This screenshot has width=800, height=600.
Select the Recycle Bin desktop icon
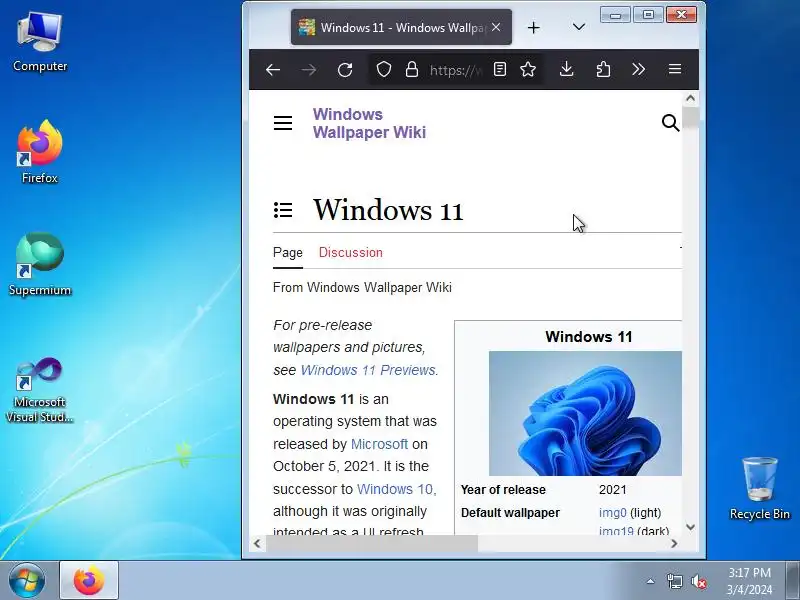pos(759,488)
